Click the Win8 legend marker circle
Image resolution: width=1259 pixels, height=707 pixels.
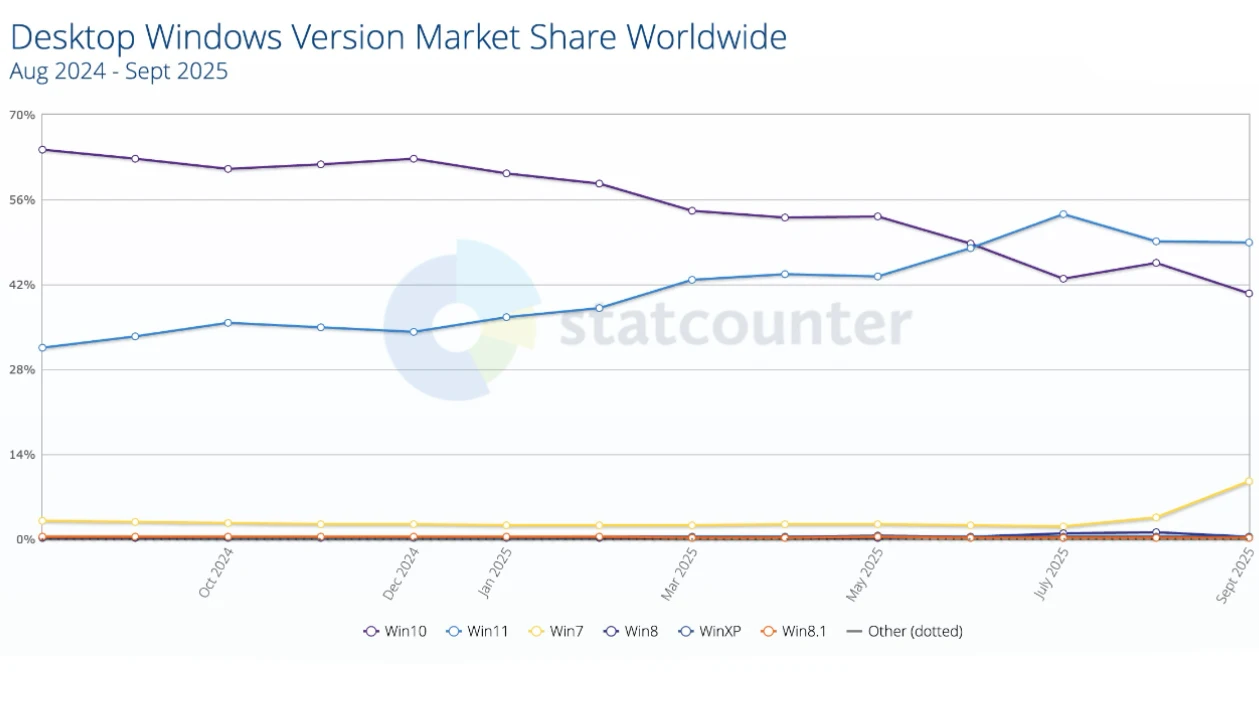click(x=611, y=631)
